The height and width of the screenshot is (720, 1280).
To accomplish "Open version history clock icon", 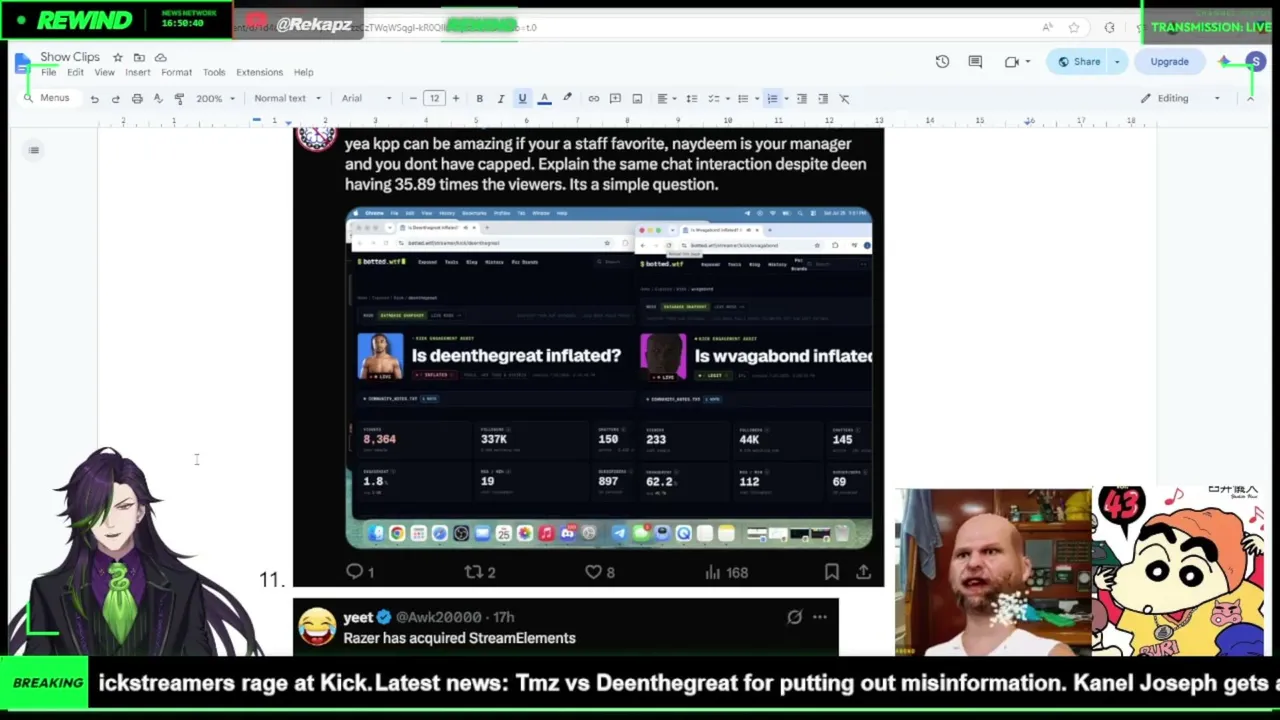I will (x=942, y=62).
